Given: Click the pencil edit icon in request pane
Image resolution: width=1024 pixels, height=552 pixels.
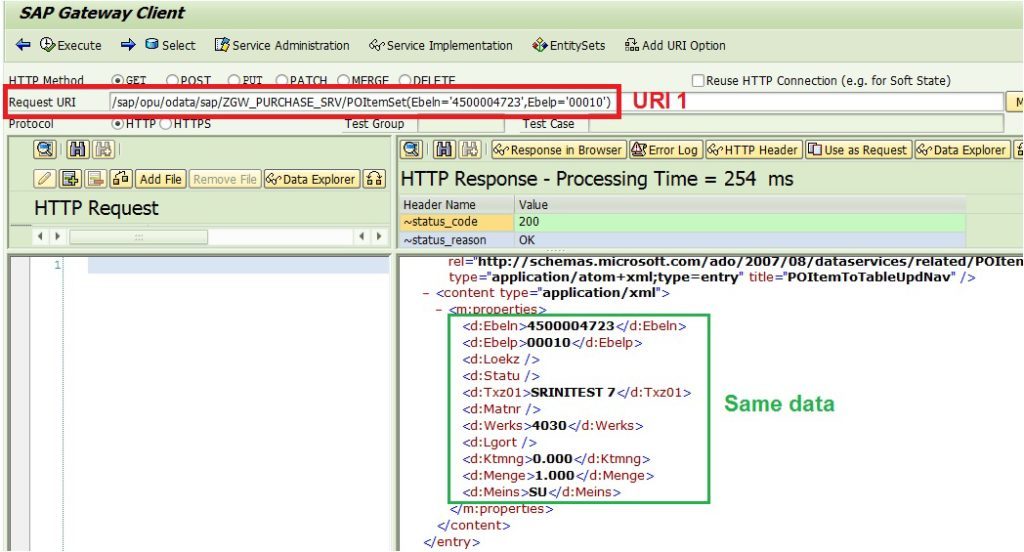Looking at the screenshot, I should point(44,179).
